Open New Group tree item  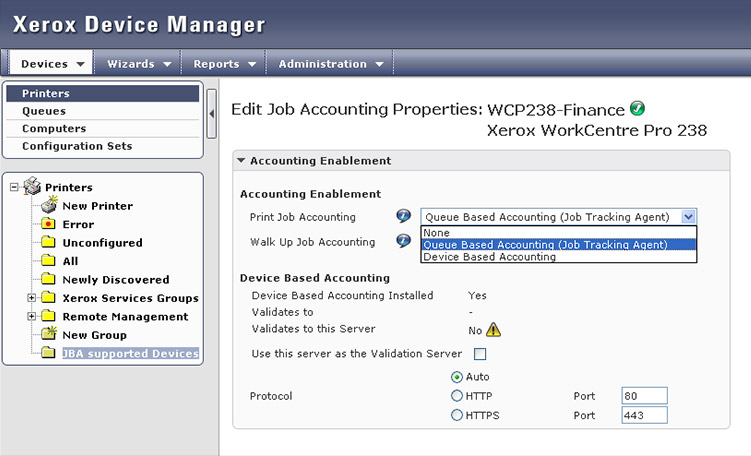click(95, 335)
